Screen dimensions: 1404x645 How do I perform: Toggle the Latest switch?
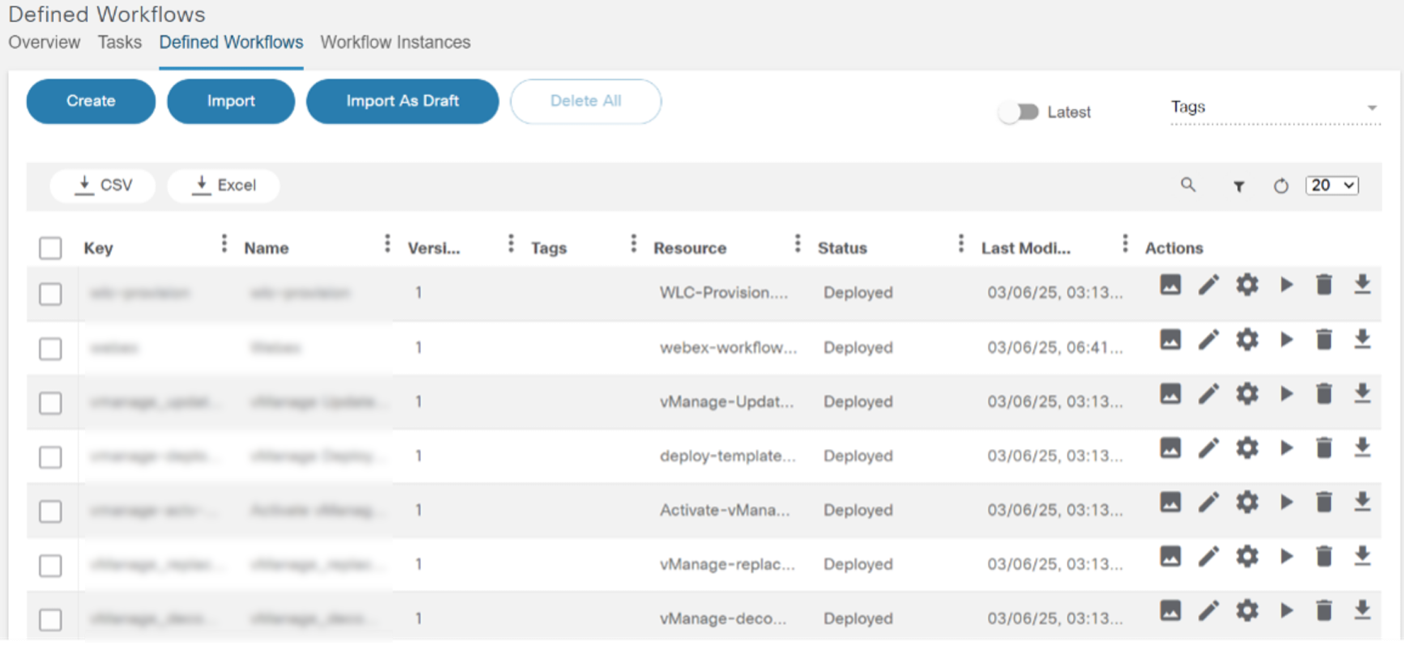pos(1019,112)
